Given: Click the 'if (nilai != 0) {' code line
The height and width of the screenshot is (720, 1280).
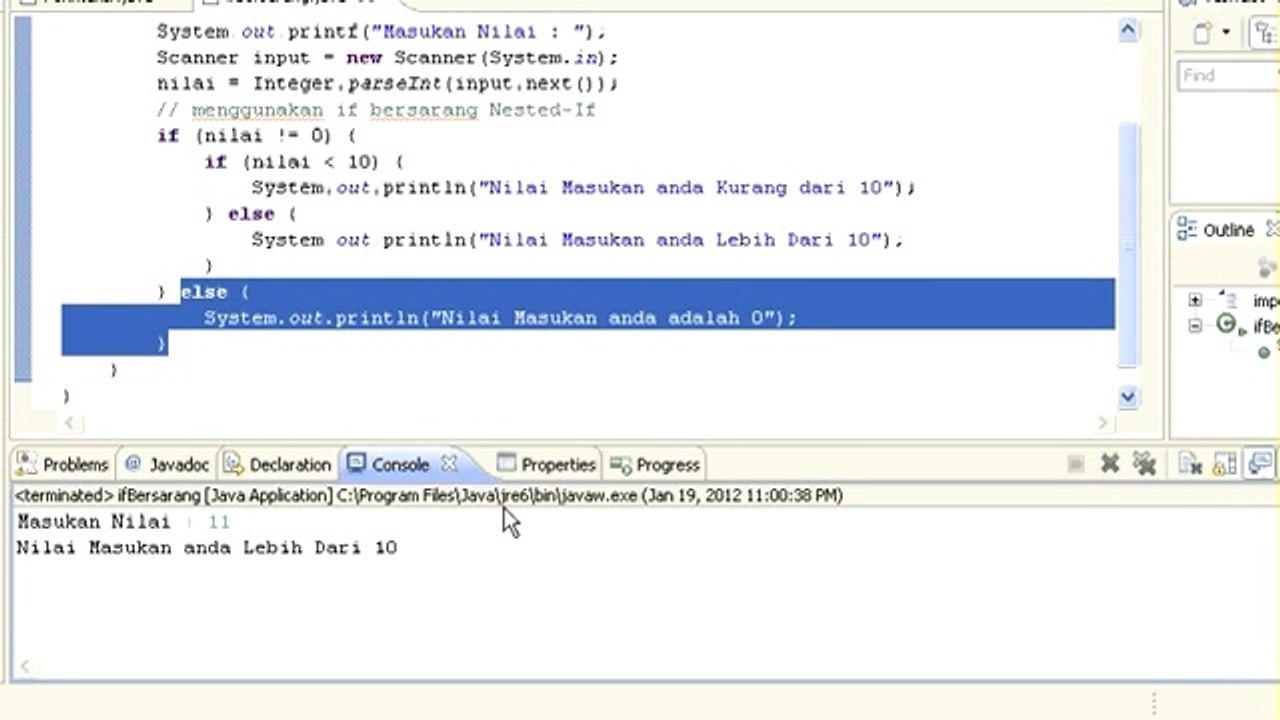Looking at the screenshot, I should pos(256,135).
